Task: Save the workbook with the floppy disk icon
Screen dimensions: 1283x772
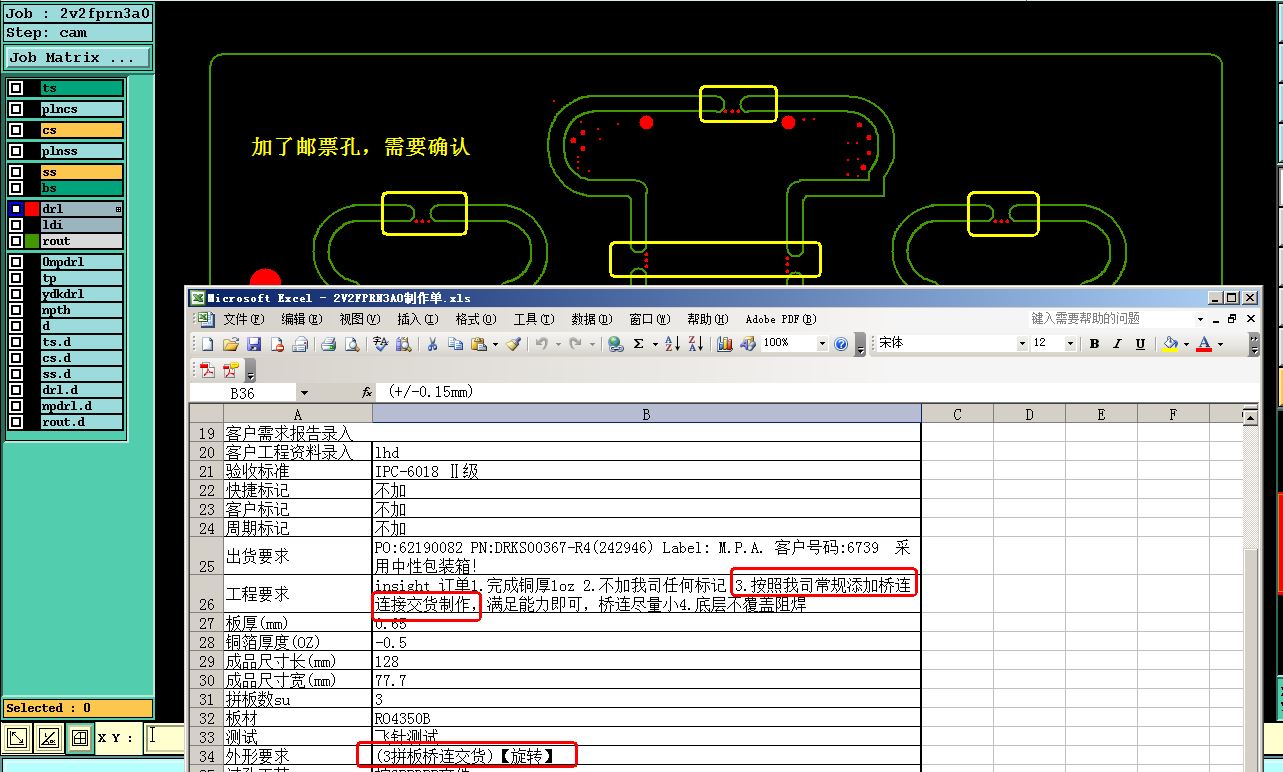Action: 254,344
